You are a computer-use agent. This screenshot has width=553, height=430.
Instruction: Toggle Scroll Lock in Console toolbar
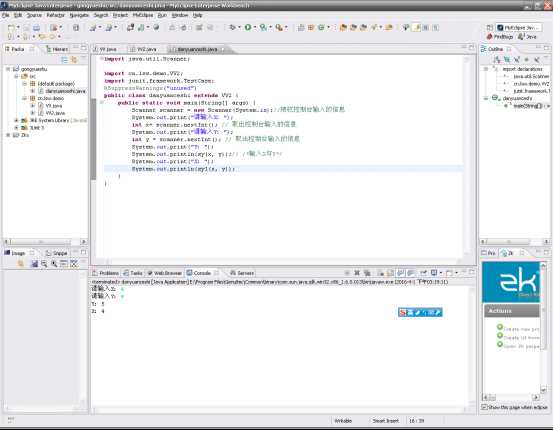[390, 273]
